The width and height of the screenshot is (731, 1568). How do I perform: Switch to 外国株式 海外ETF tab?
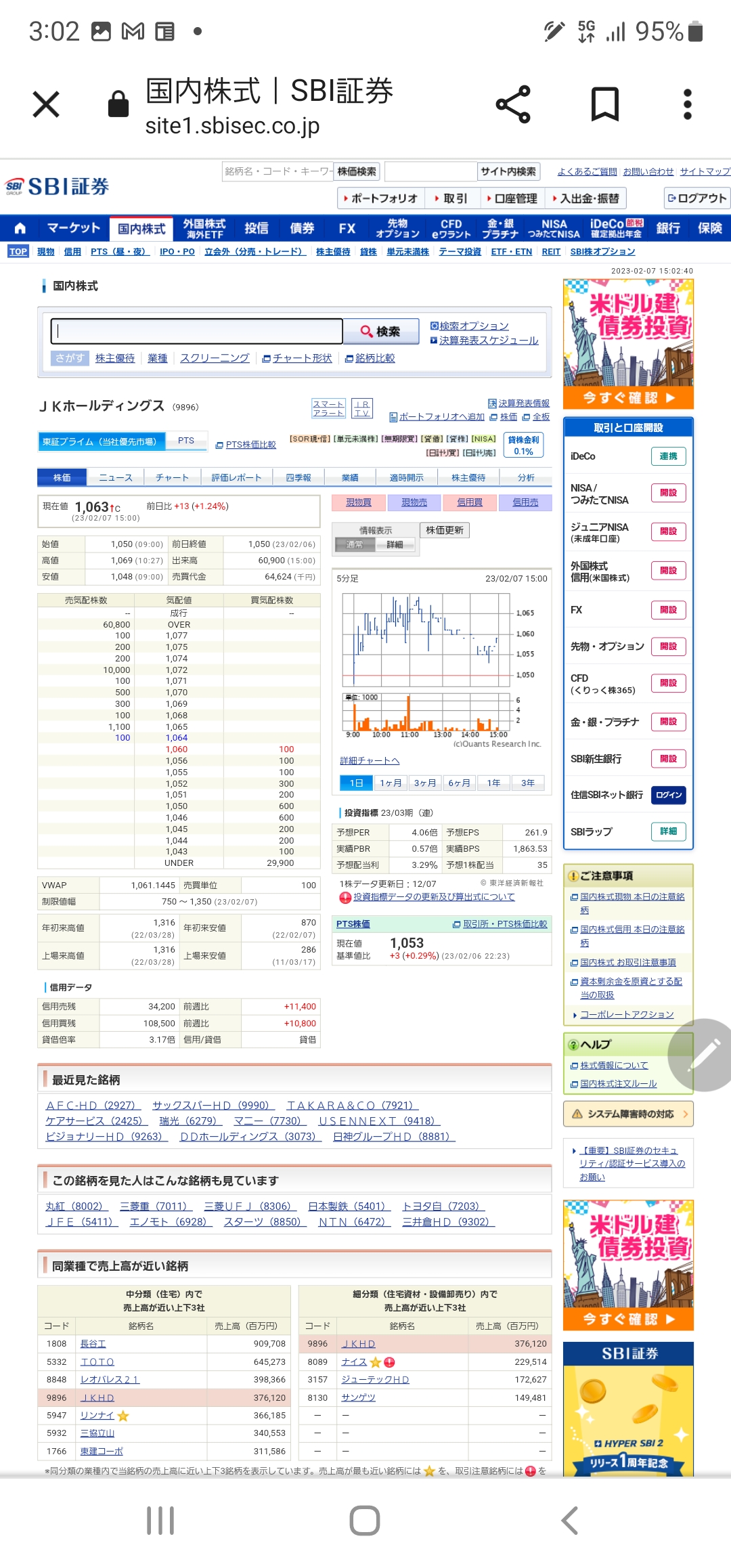click(204, 228)
